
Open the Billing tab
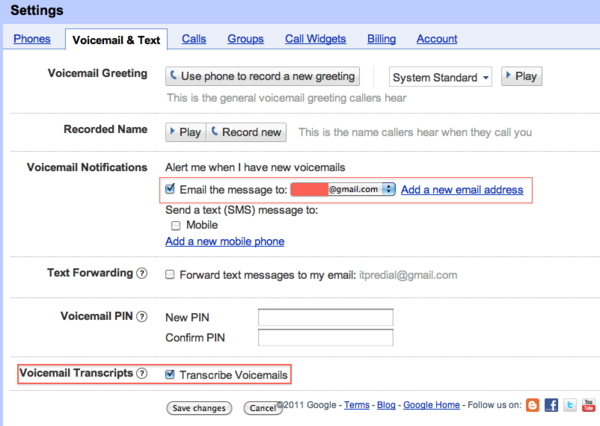pos(382,39)
